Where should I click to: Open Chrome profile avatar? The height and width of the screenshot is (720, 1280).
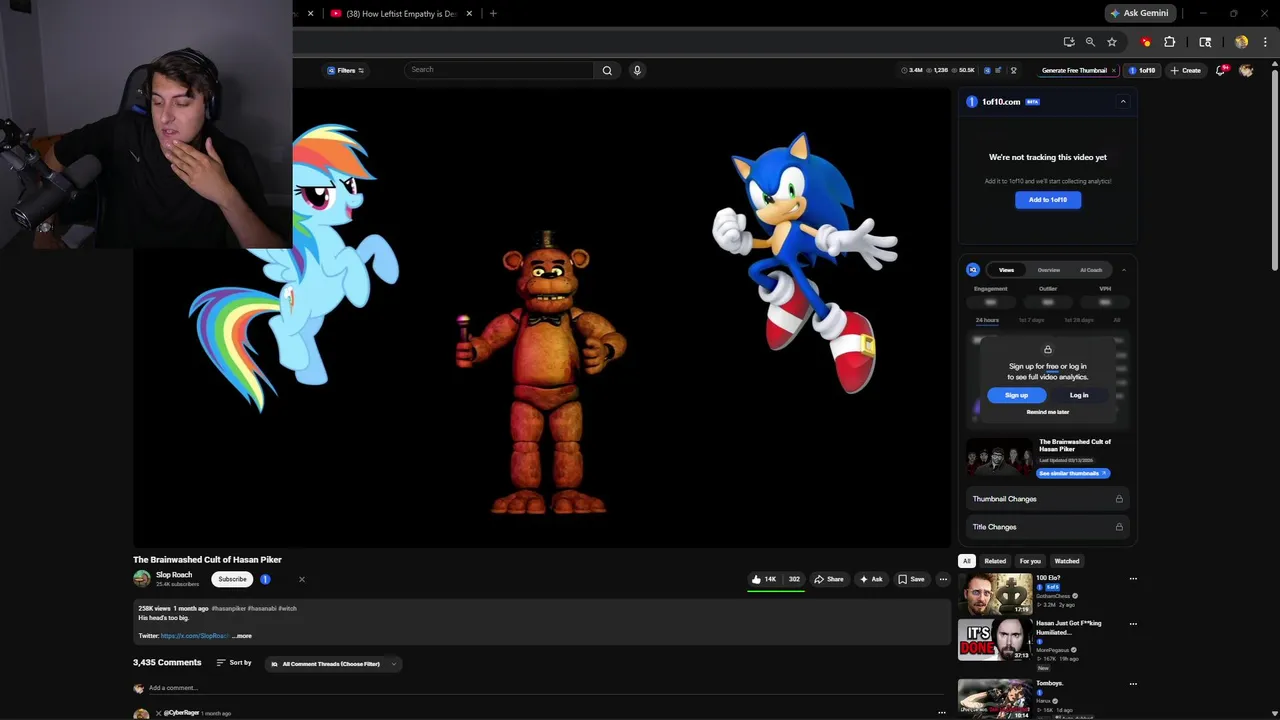(x=1241, y=42)
